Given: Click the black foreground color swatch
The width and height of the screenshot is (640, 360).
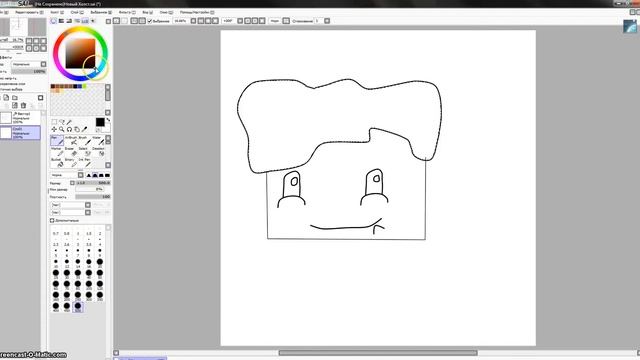Looking at the screenshot, I should [100, 122].
